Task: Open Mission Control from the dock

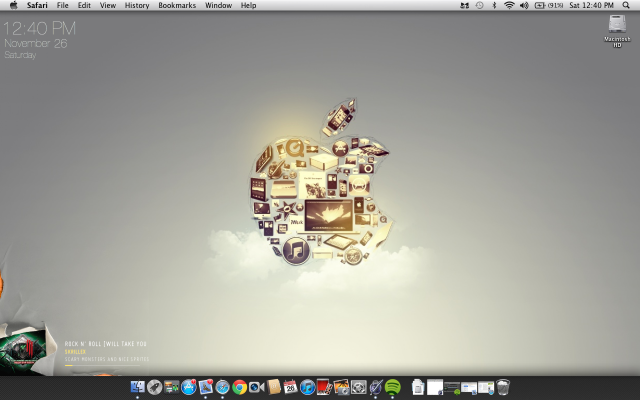Action: [x=171, y=387]
